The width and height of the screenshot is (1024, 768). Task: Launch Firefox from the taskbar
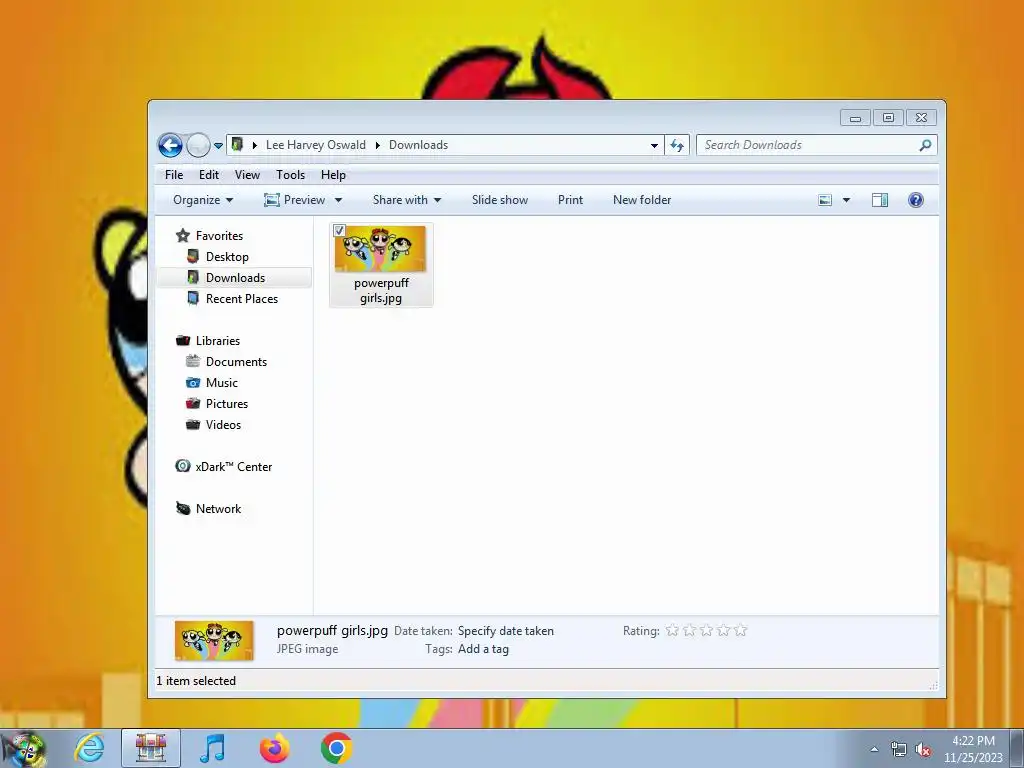(x=274, y=748)
